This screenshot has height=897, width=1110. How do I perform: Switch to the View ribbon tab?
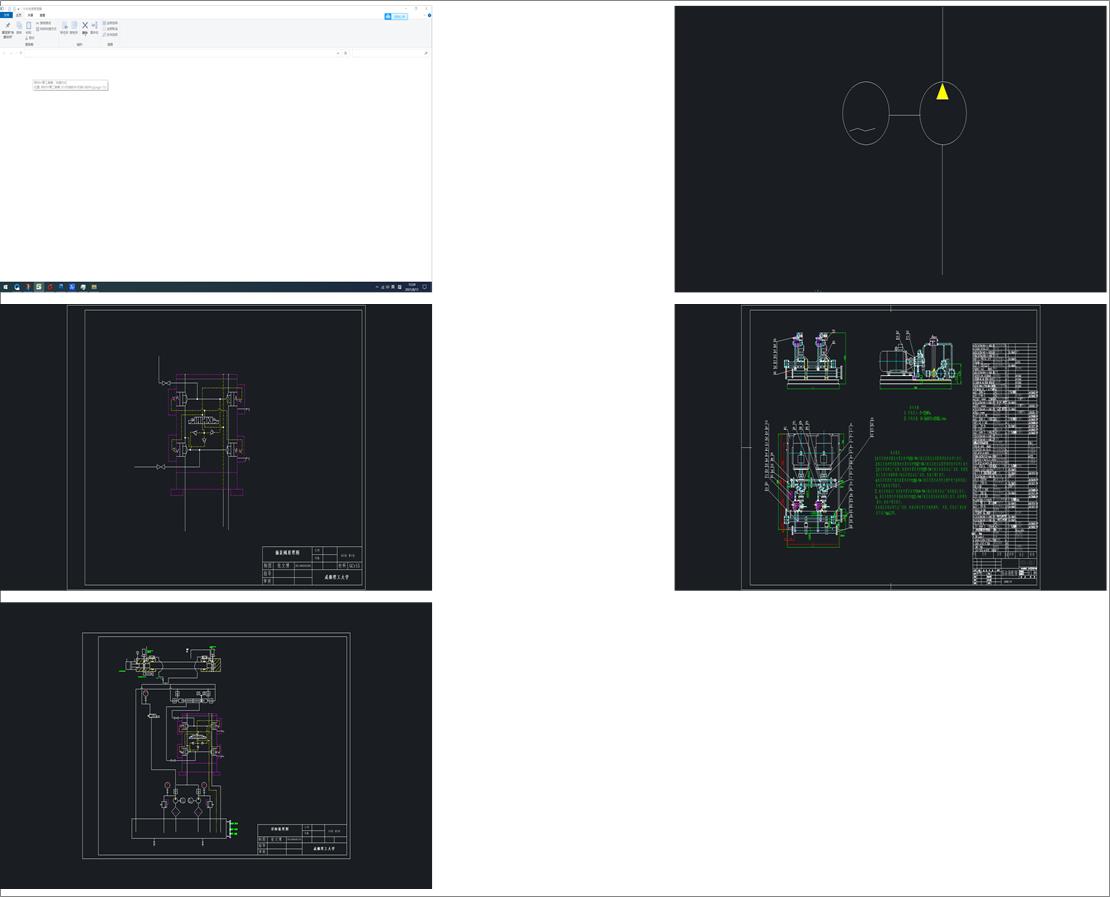point(42,15)
